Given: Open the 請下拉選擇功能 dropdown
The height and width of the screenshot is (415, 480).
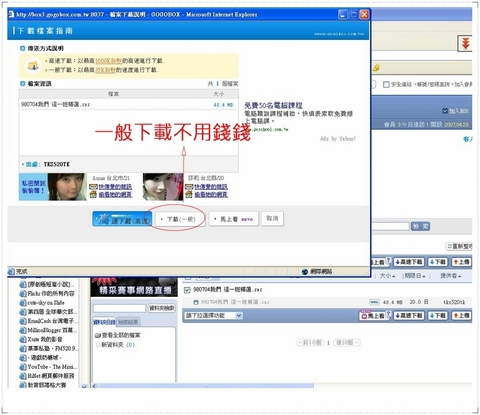Looking at the screenshot, I should click(x=214, y=315).
